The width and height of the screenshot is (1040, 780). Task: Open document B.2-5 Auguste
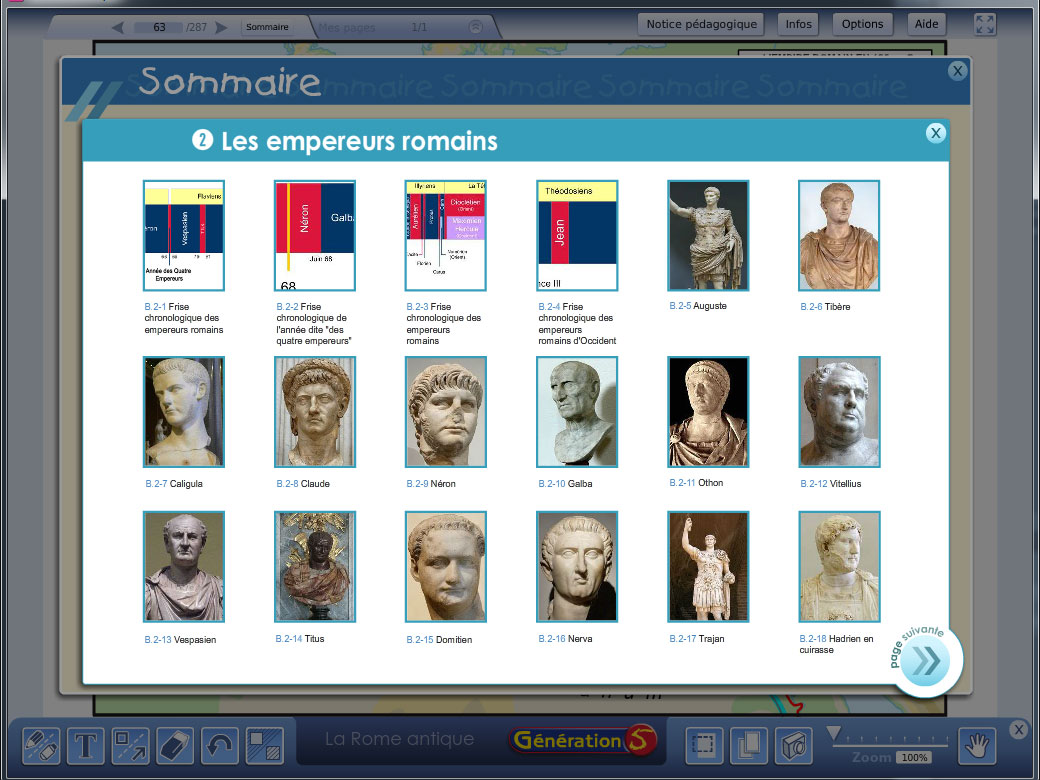pyautogui.click(x=707, y=235)
